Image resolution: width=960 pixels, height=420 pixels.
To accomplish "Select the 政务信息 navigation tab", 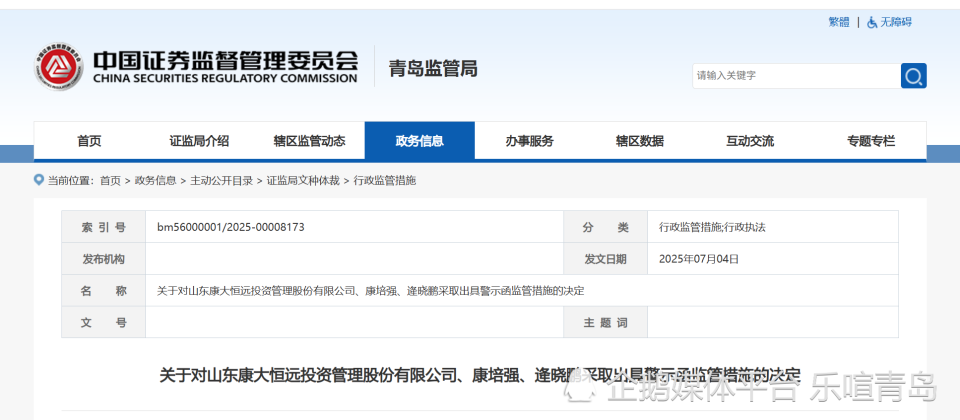I will click(419, 141).
